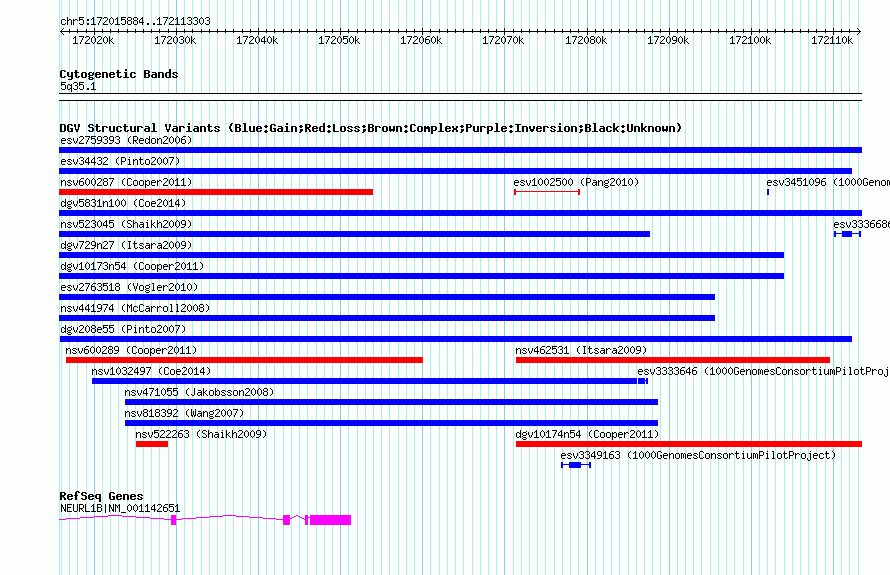Click the nsv818392 (Wang2007) blue bar
This screenshot has width=890, height=575.
click(x=391, y=423)
